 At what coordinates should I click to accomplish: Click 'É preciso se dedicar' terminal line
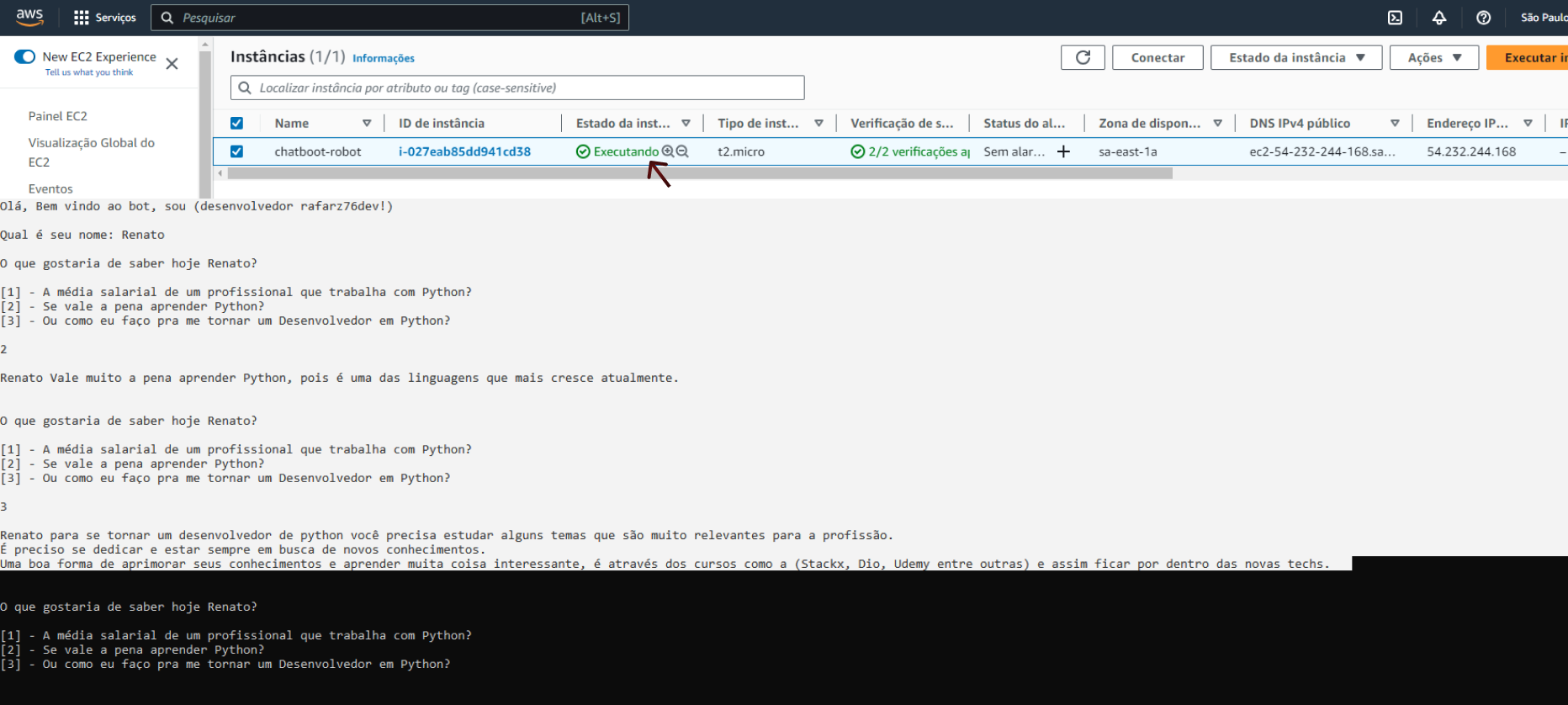click(243, 549)
